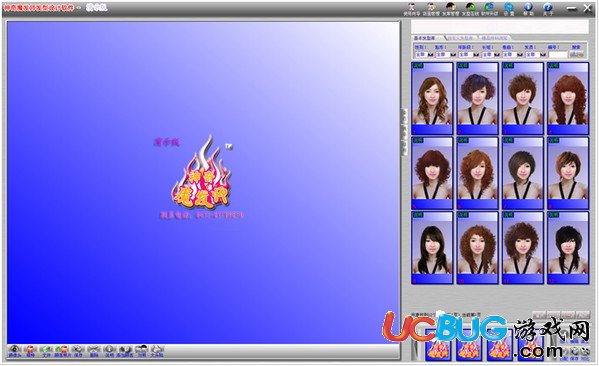Click the camera icon in bottom toolbar

click(15, 351)
